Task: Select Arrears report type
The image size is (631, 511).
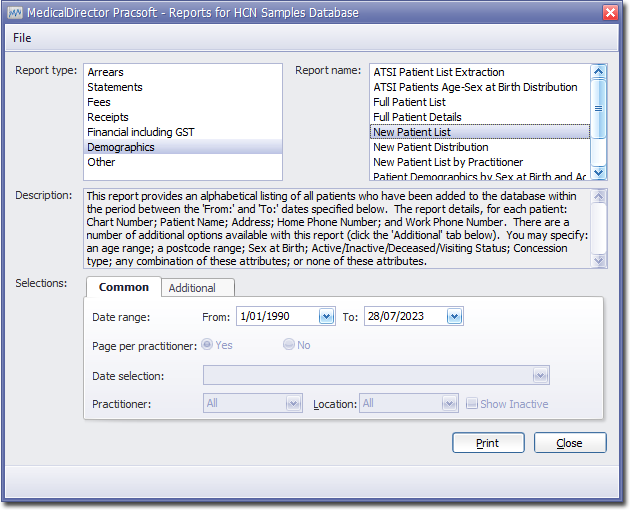Action: [105, 72]
